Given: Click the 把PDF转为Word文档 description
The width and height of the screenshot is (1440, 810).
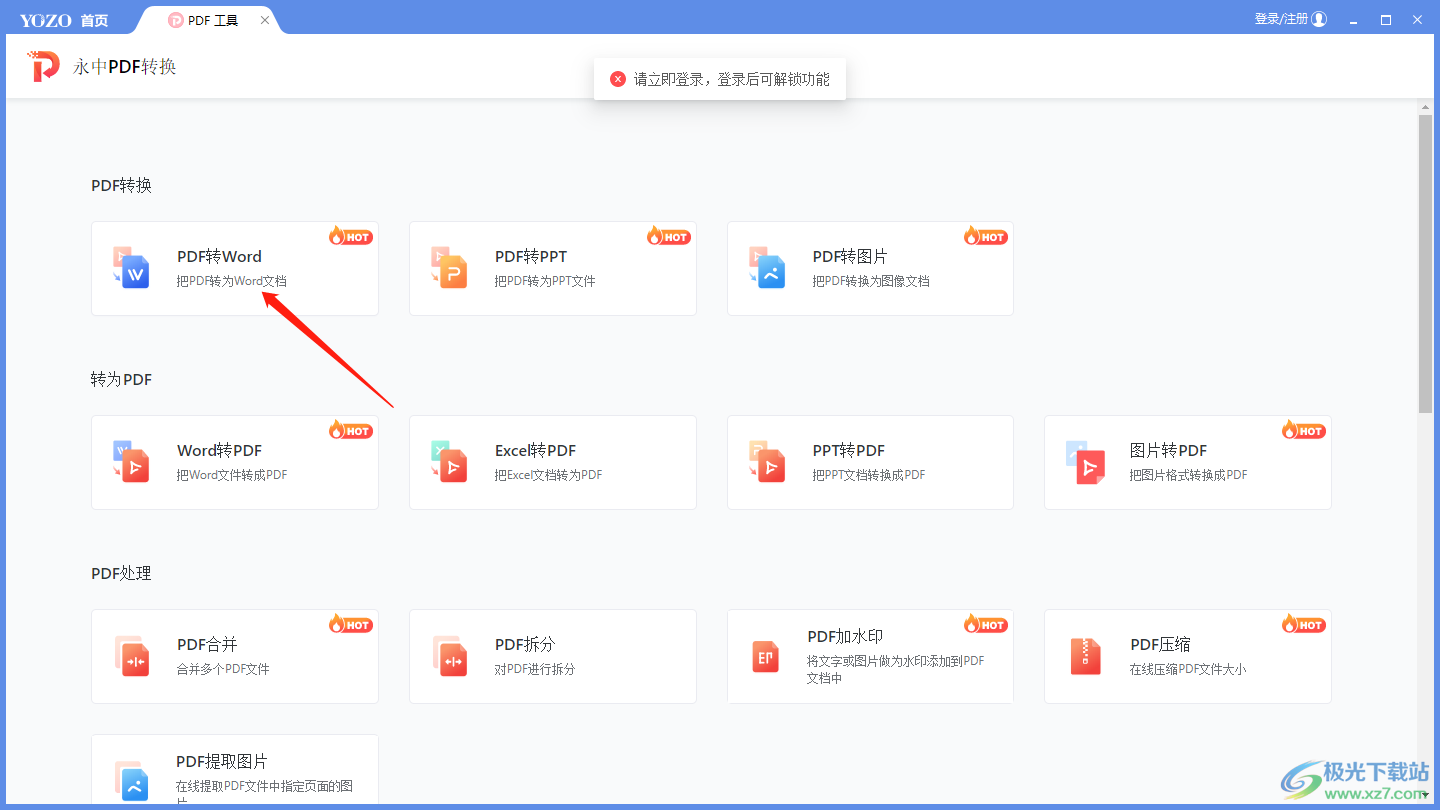Looking at the screenshot, I should pyautogui.click(x=232, y=281).
